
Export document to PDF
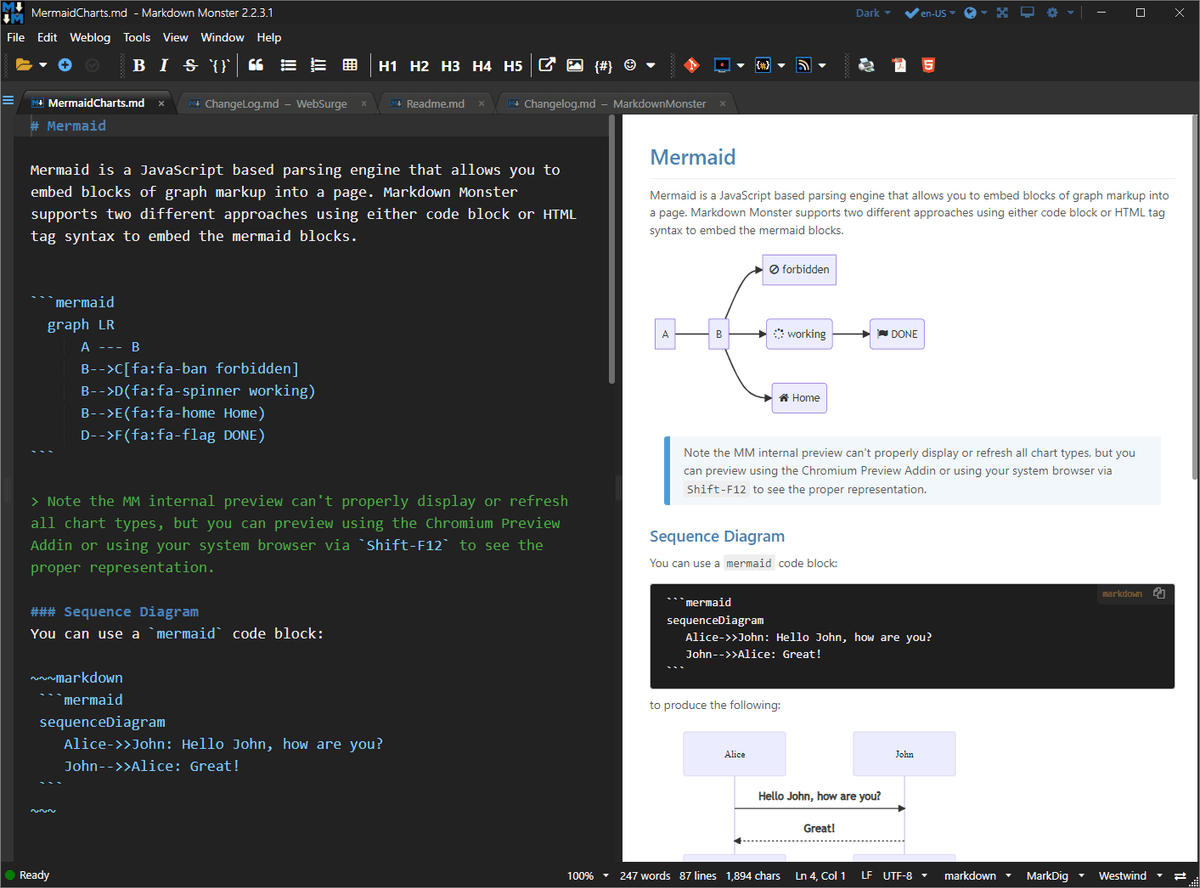899,65
